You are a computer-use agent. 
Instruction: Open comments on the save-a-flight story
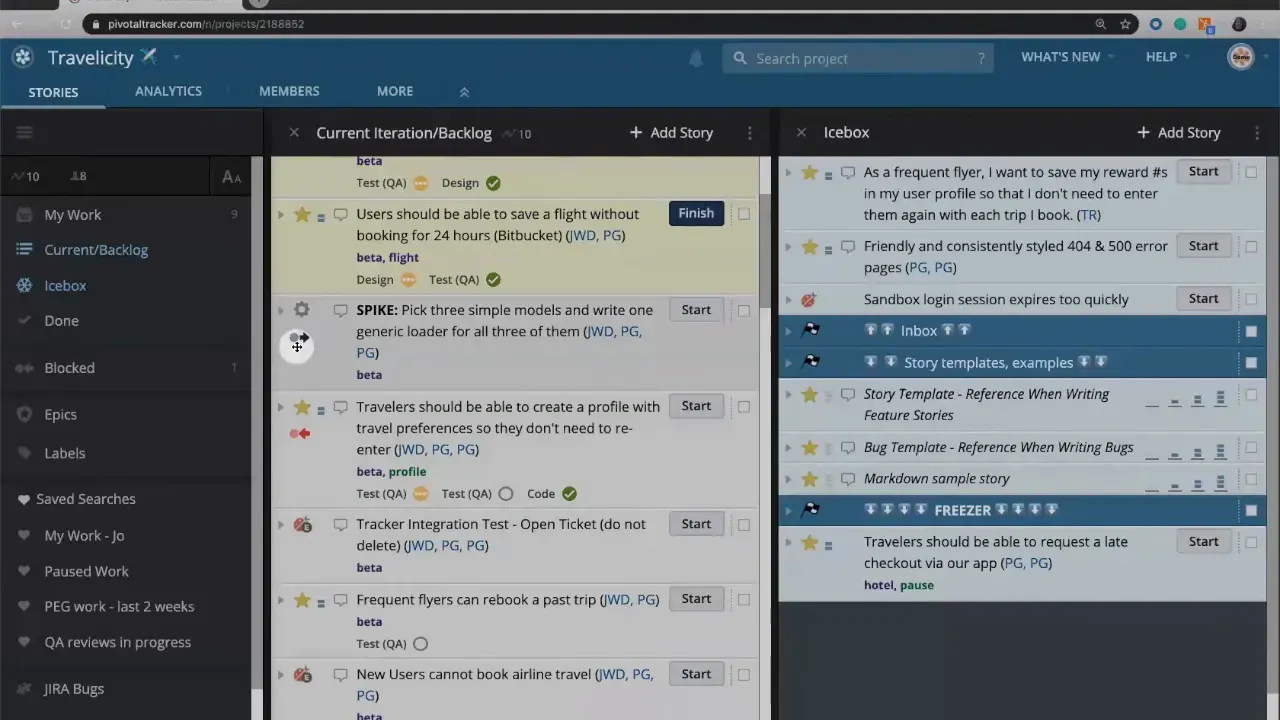[340, 214]
